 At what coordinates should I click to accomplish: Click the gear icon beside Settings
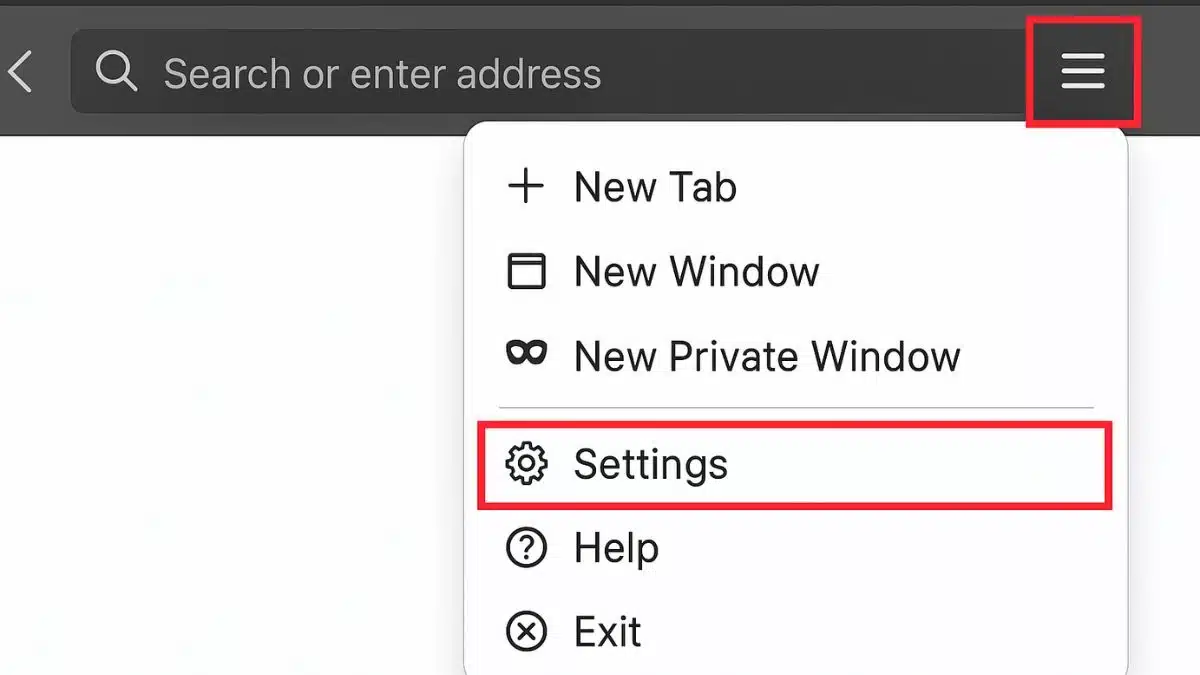(x=526, y=463)
